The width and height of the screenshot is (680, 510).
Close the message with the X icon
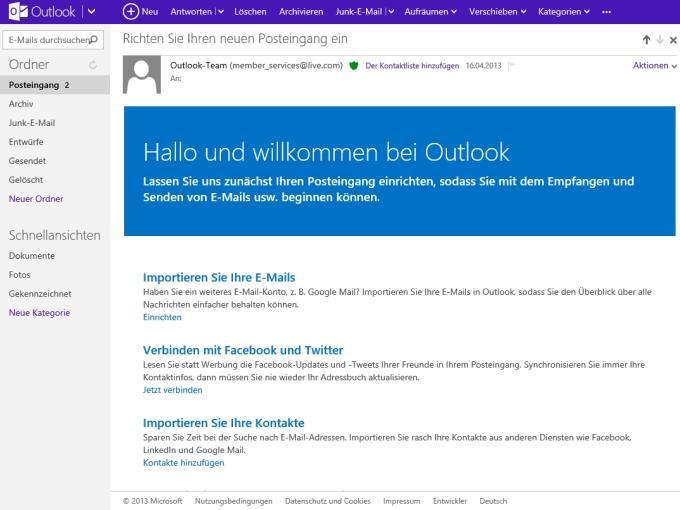pos(673,40)
